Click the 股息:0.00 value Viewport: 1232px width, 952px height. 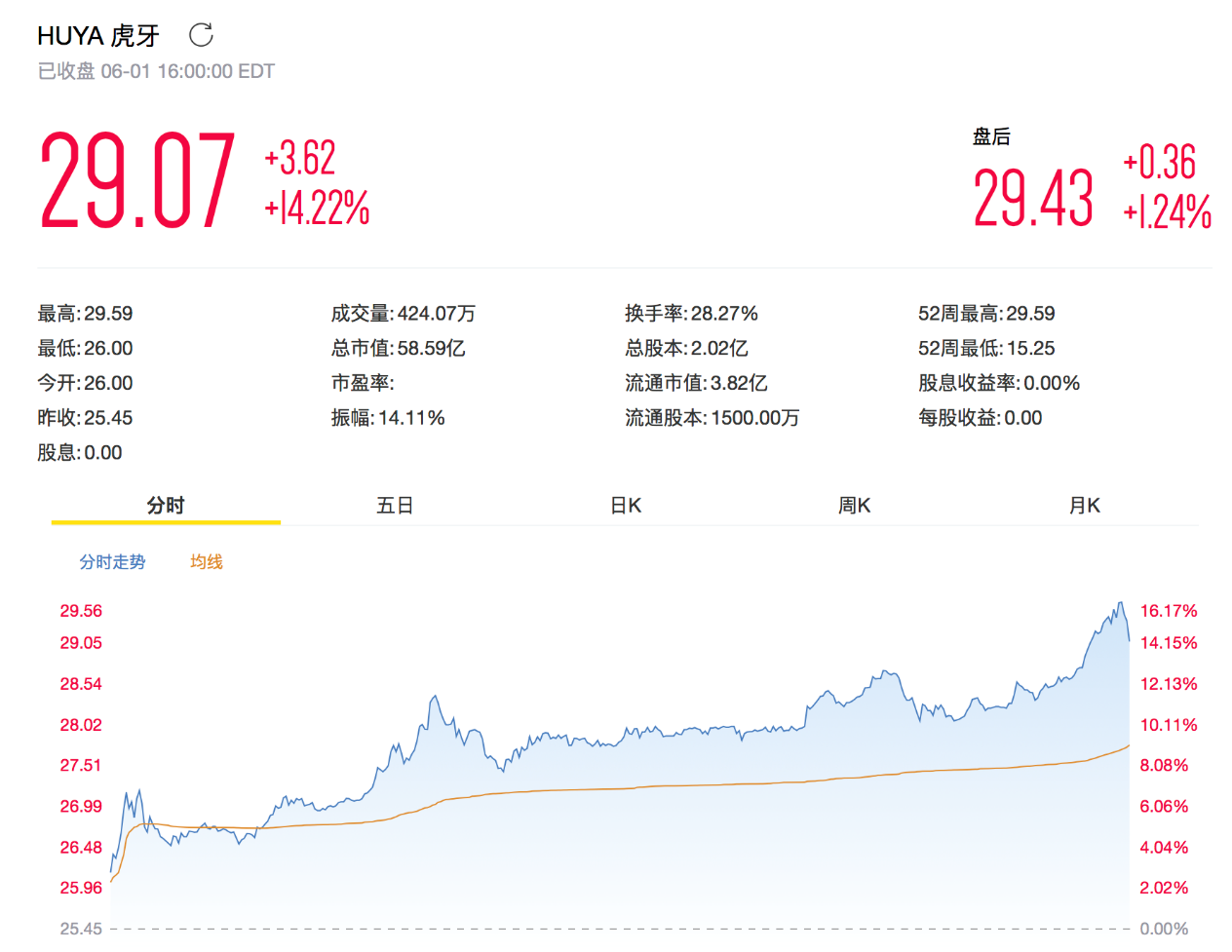click(80, 453)
